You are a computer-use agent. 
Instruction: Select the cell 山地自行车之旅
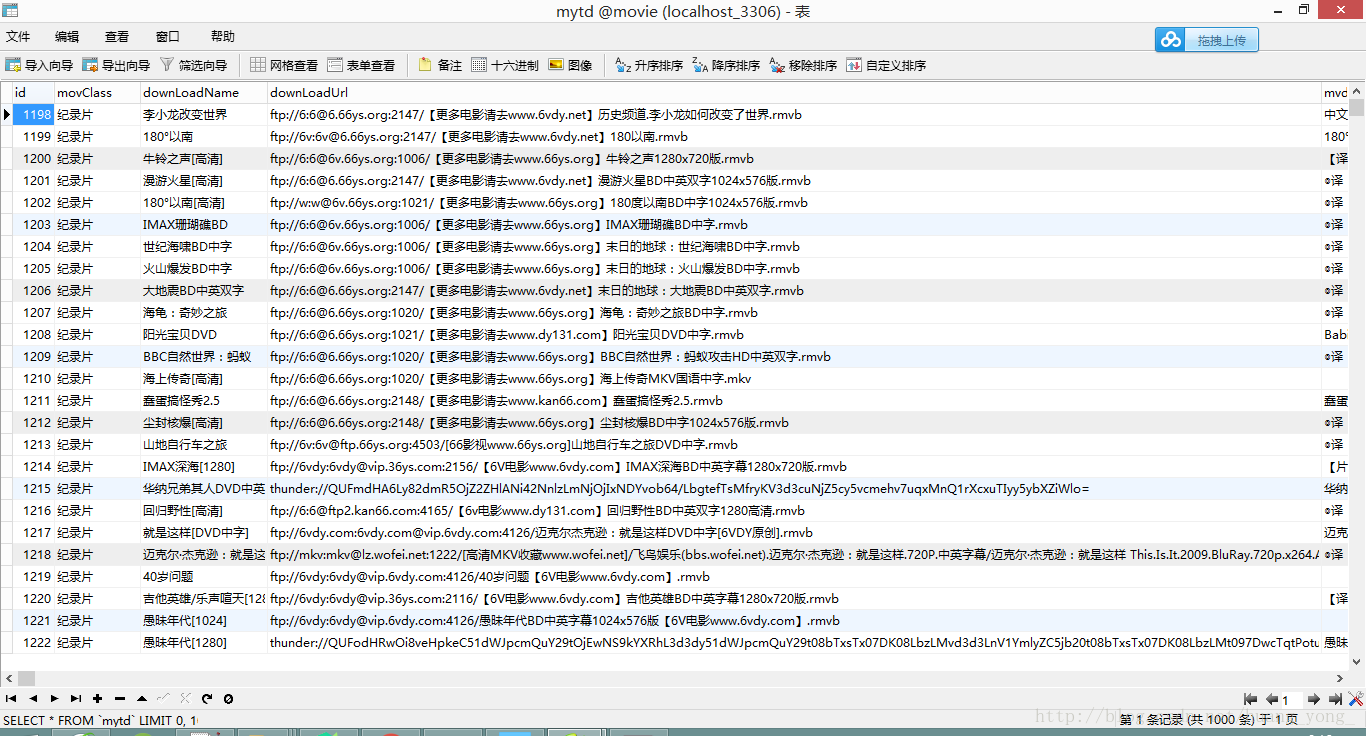[204, 444]
